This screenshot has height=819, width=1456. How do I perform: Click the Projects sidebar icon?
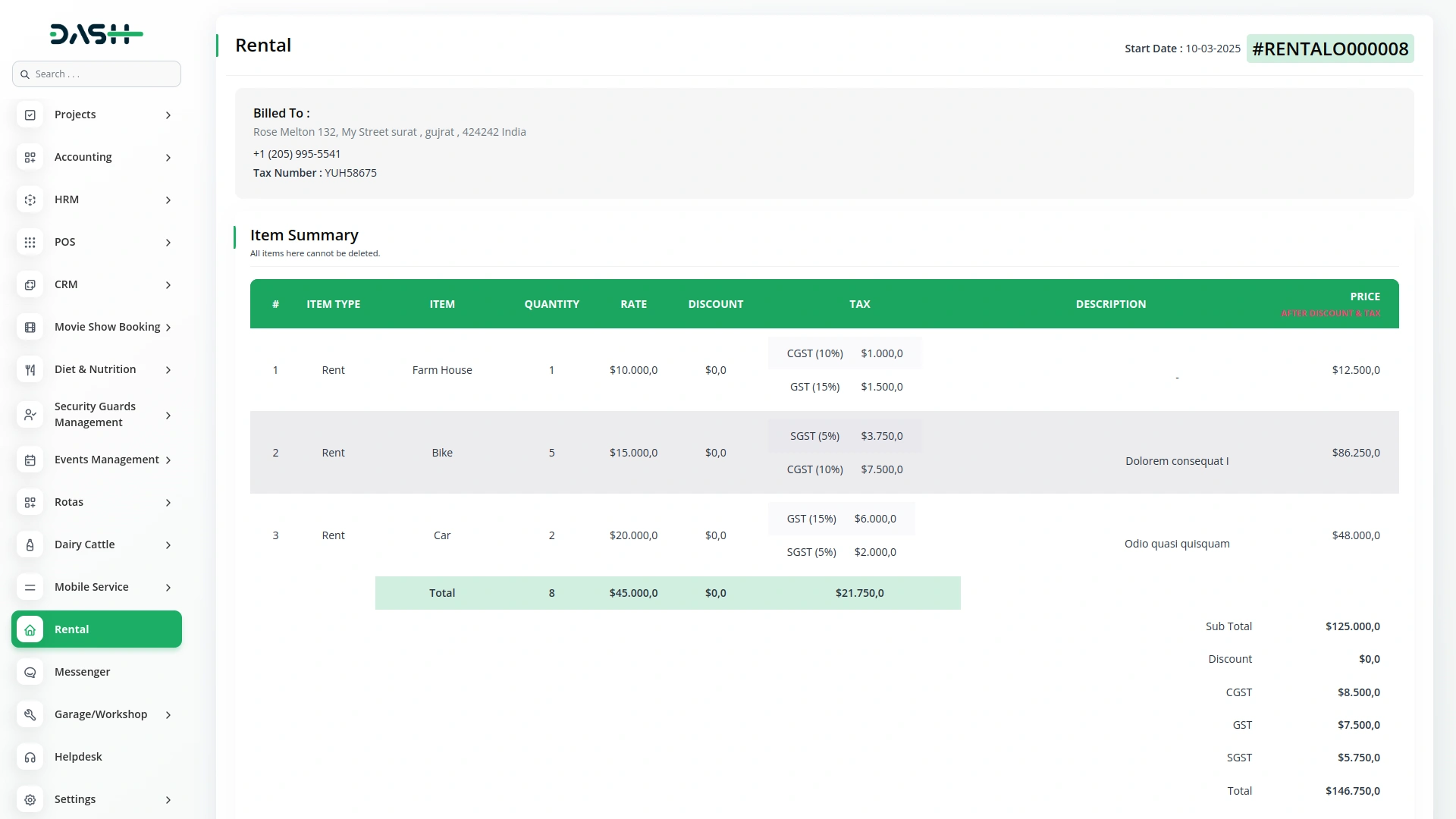(x=30, y=115)
